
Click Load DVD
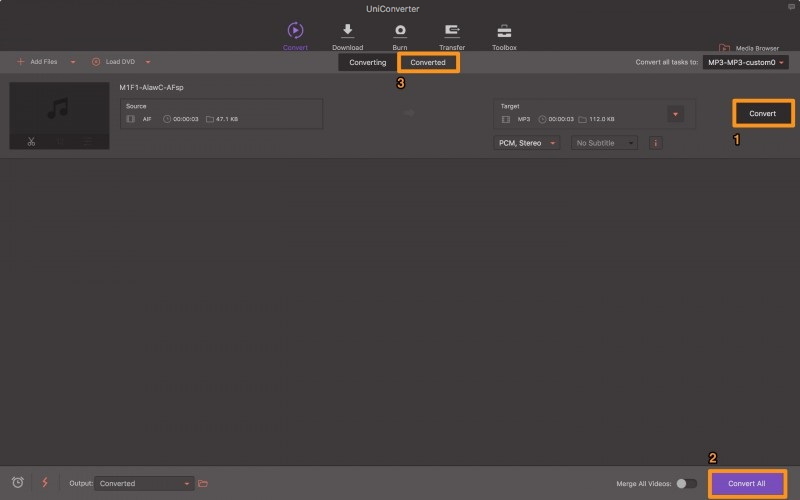point(113,62)
